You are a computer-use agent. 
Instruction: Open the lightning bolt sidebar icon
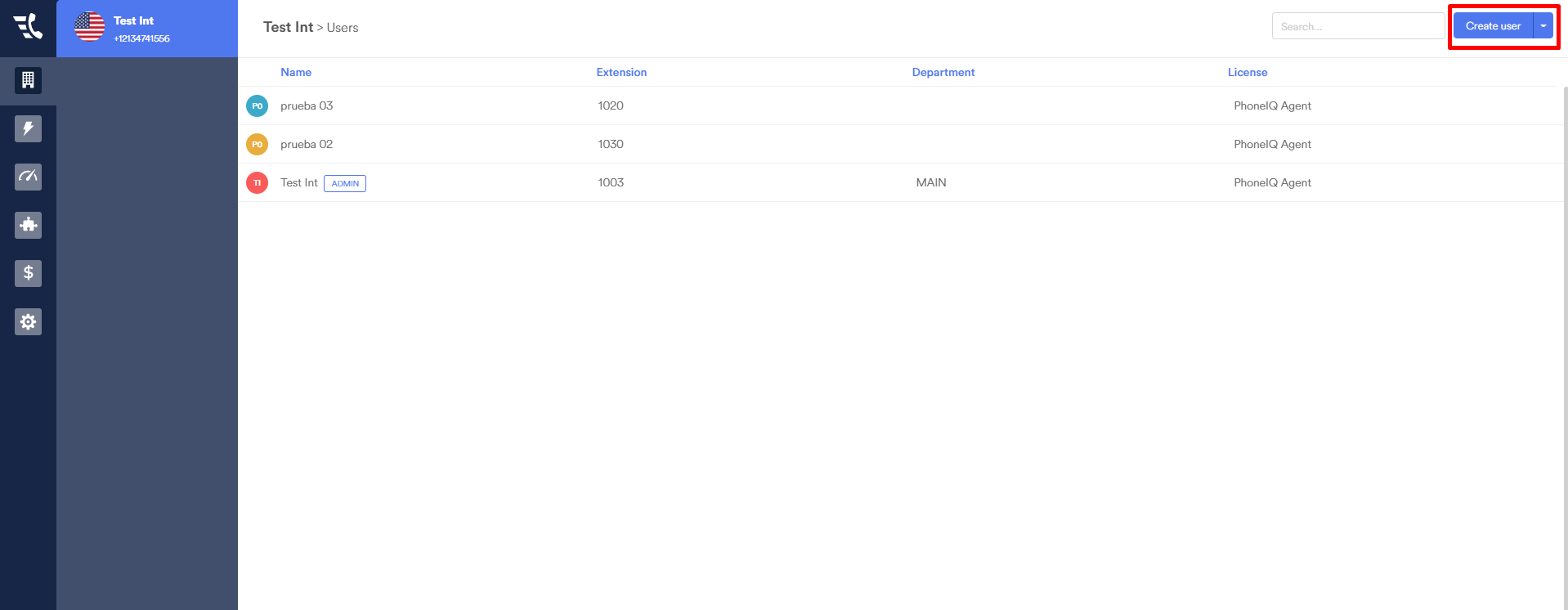pyautogui.click(x=28, y=128)
